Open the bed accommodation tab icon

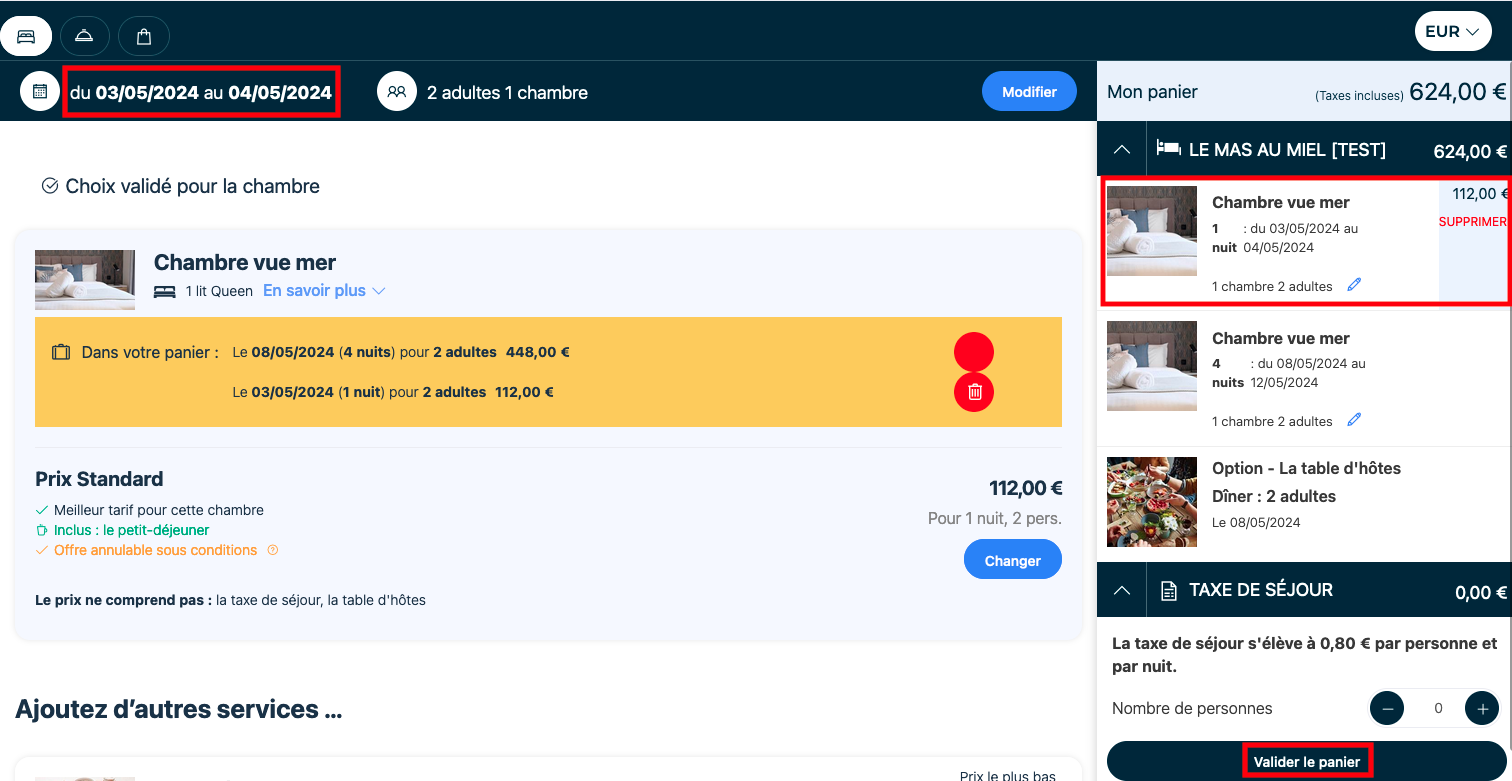click(26, 36)
